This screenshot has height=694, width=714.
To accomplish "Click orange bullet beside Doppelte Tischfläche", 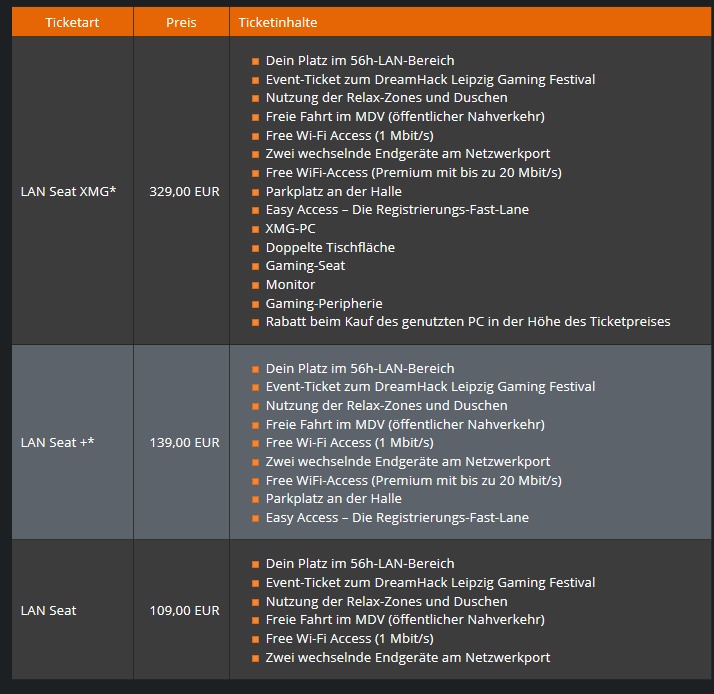I will (256, 248).
